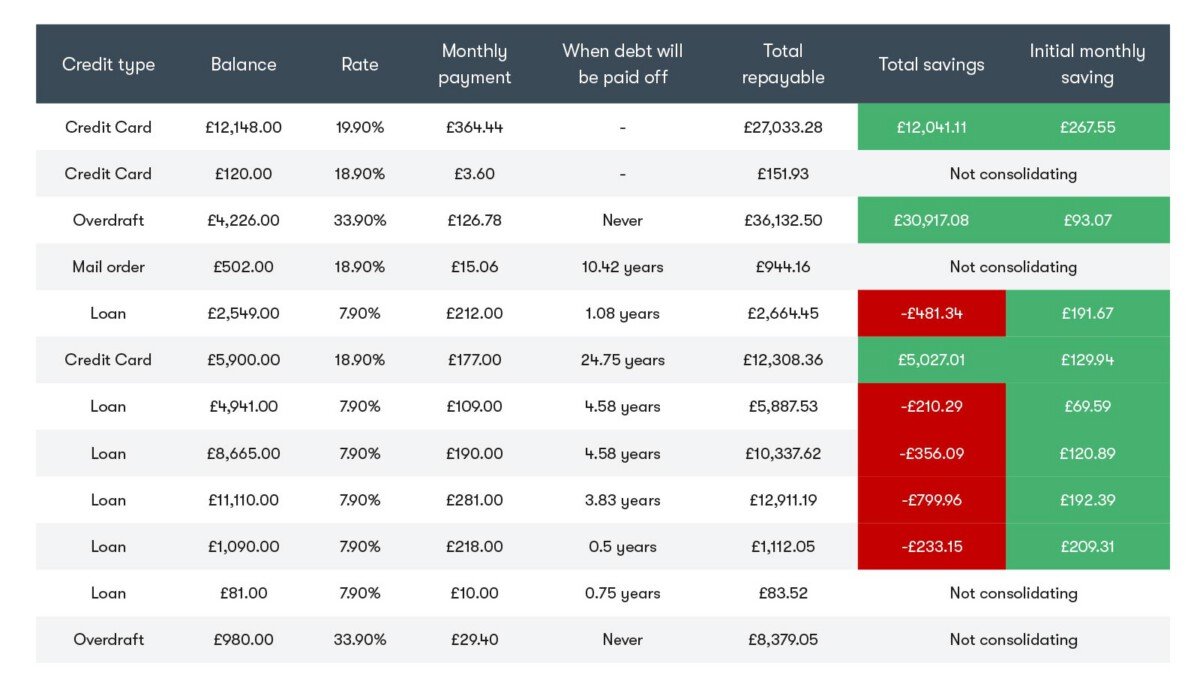
Task: Click the "Mail order" credit type cell
Action: coord(108,267)
